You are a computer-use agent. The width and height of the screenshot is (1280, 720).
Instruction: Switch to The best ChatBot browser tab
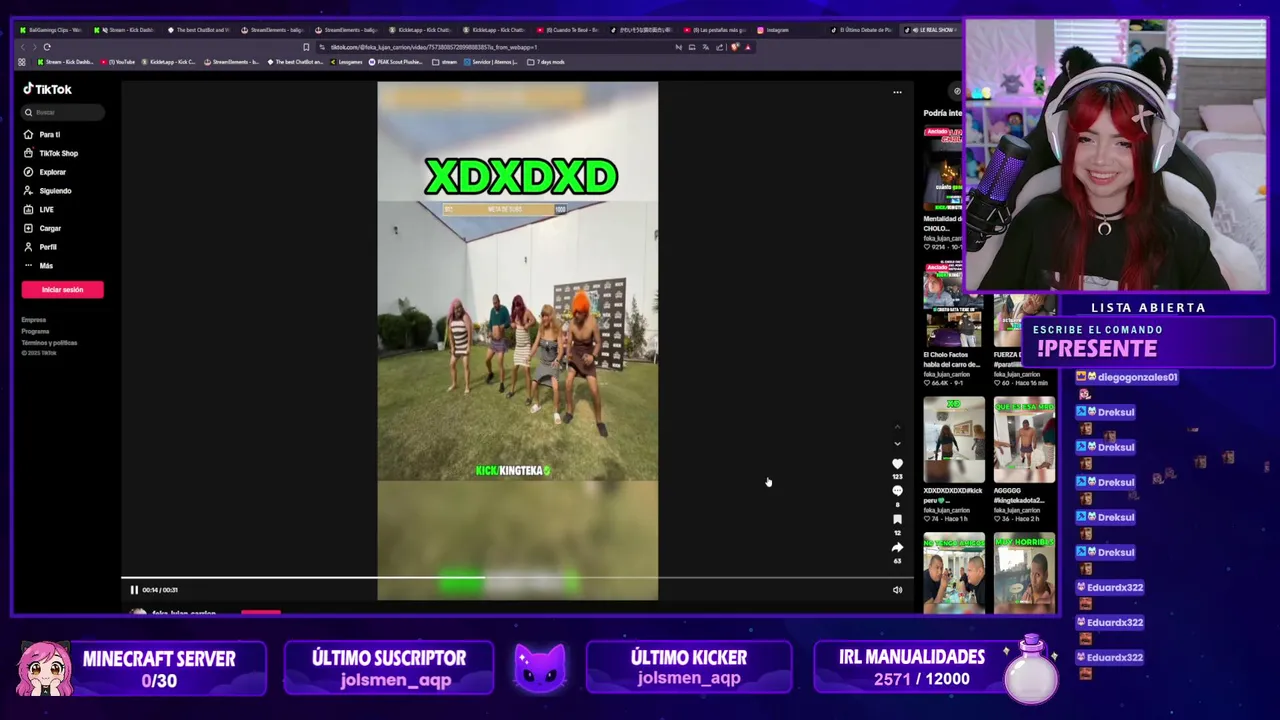tap(198, 30)
